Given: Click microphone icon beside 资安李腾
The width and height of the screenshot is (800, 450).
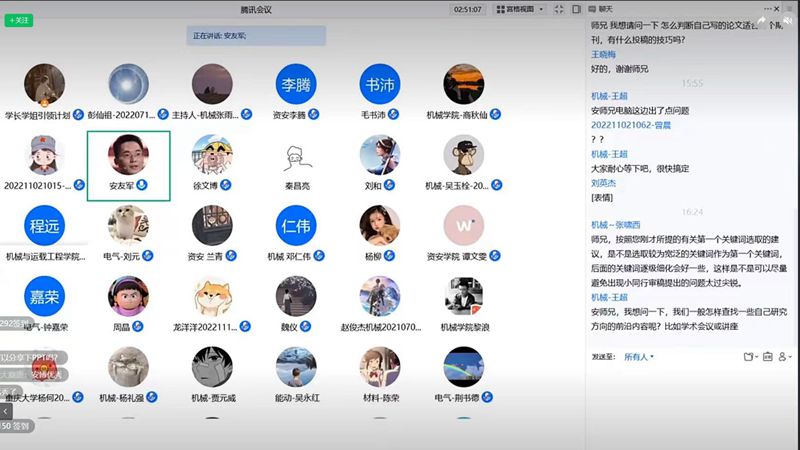Looking at the screenshot, I should (x=314, y=114).
